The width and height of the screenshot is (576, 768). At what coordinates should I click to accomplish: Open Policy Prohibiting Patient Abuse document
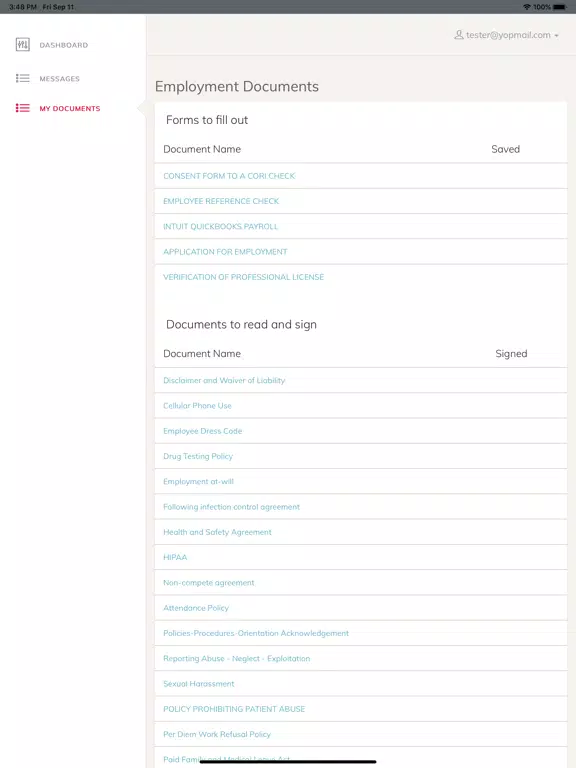click(234, 709)
